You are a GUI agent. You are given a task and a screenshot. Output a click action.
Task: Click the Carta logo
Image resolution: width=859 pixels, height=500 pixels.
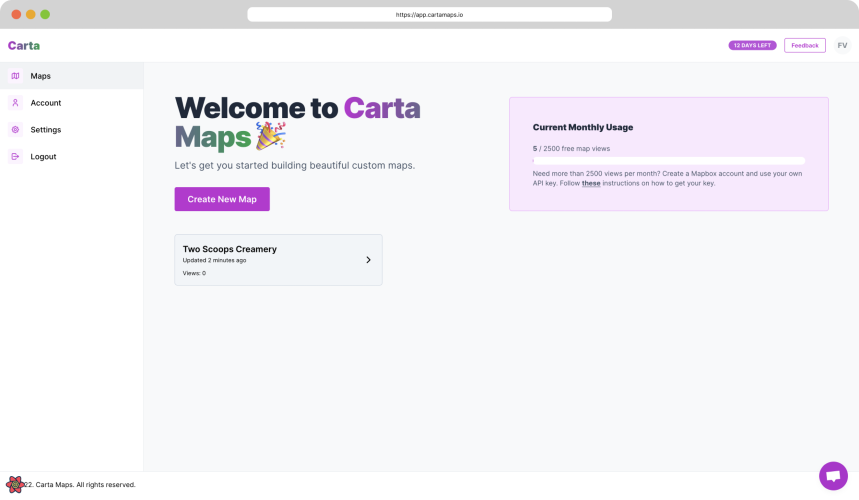(24, 45)
